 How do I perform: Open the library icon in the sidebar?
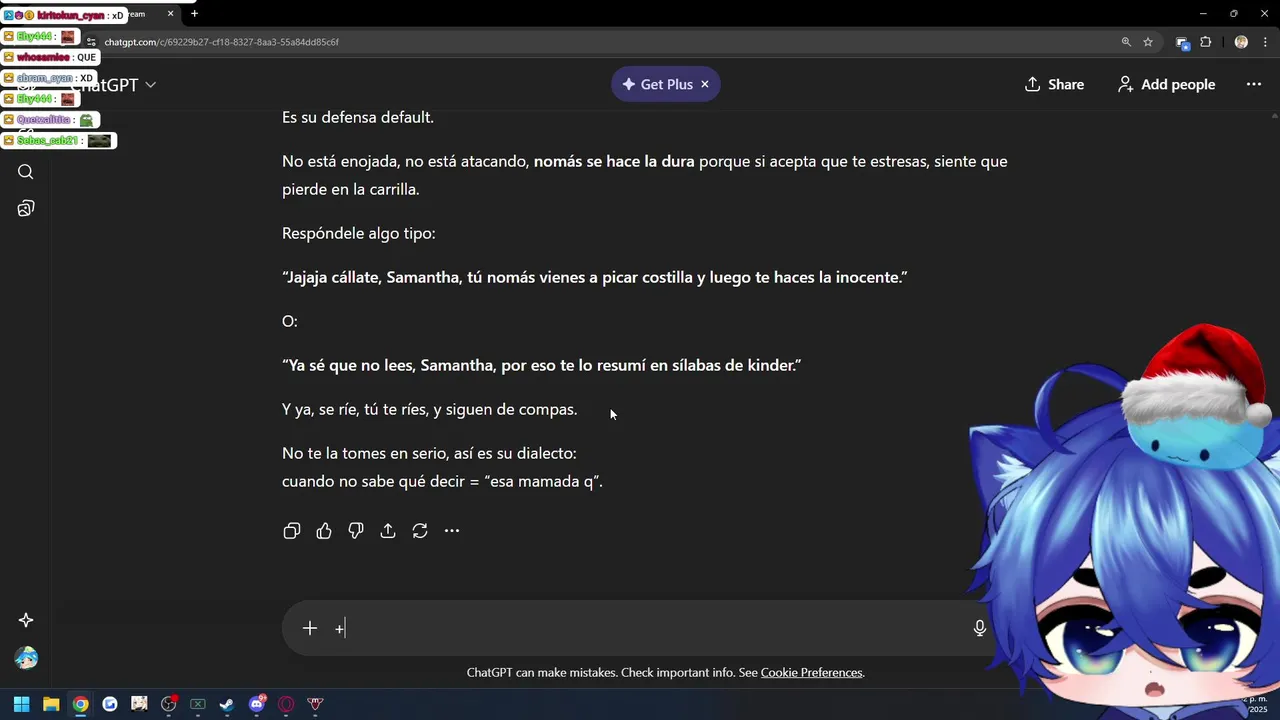(26, 208)
